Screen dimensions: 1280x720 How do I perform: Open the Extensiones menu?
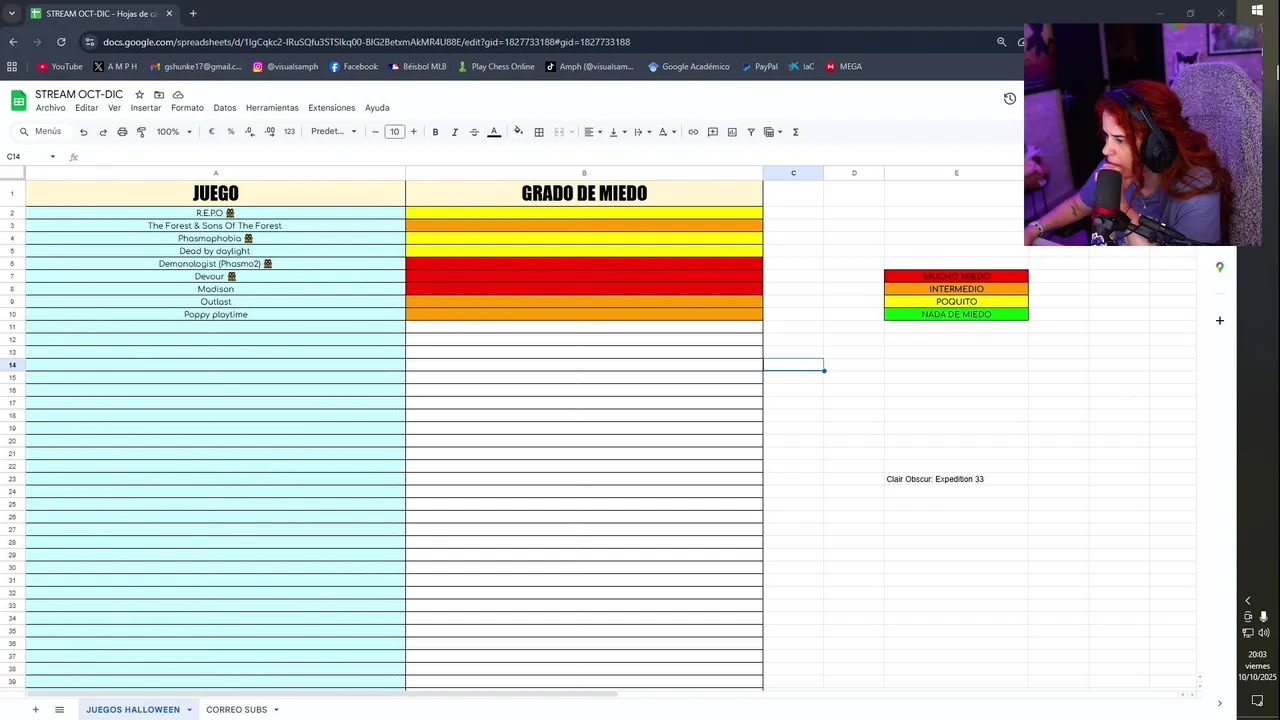pos(331,108)
